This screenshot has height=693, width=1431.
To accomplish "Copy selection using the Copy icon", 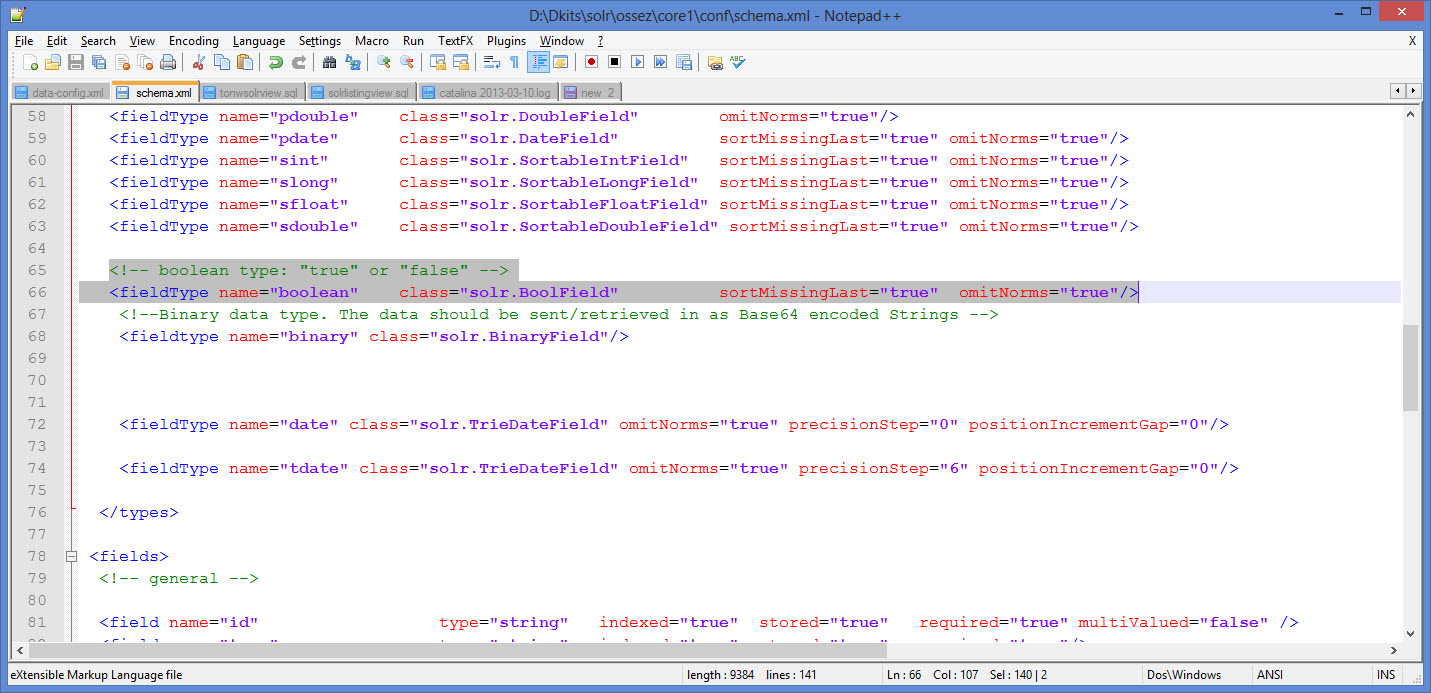I will (x=221, y=62).
